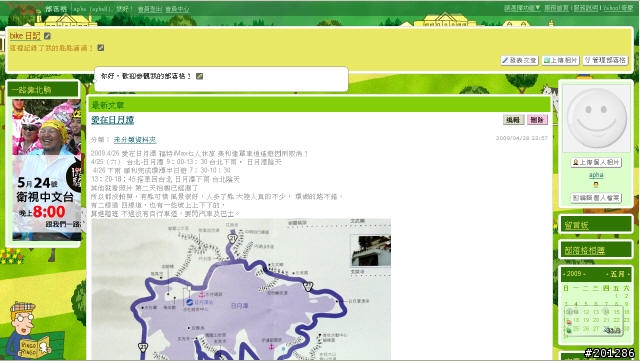
Task: Click the blog home link in the top-right bar
Action: 556,8
